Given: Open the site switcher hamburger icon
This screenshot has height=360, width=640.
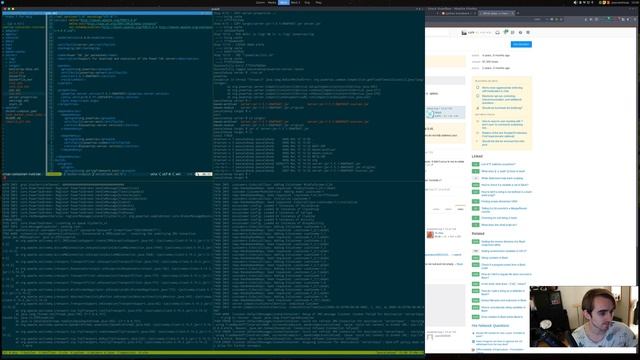Looking at the screenshot, I should click(528, 32).
